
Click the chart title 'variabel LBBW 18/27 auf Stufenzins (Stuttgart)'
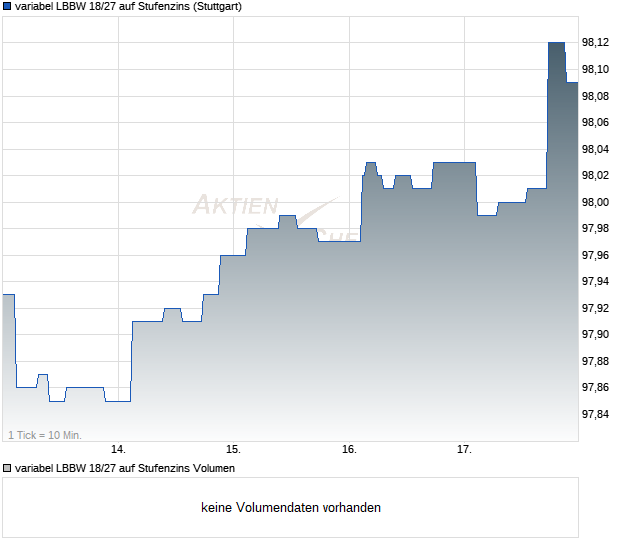[128, 7]
